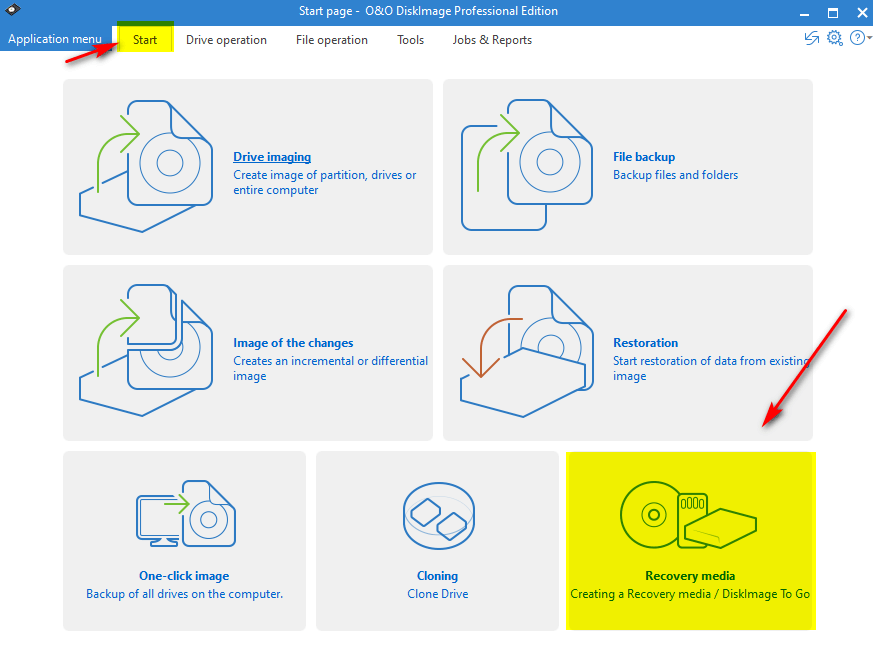Open the Application menu

[55, 39]
